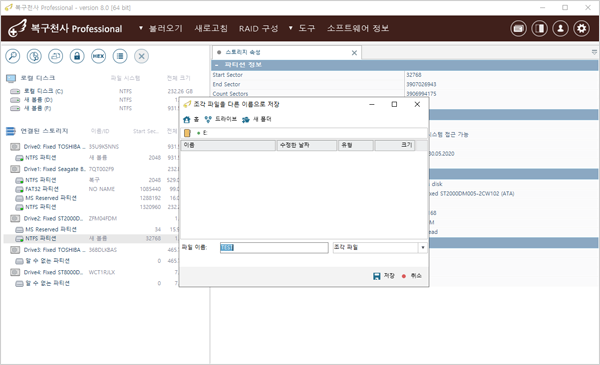Open RAID 구성 menu item

coord(259,28)
